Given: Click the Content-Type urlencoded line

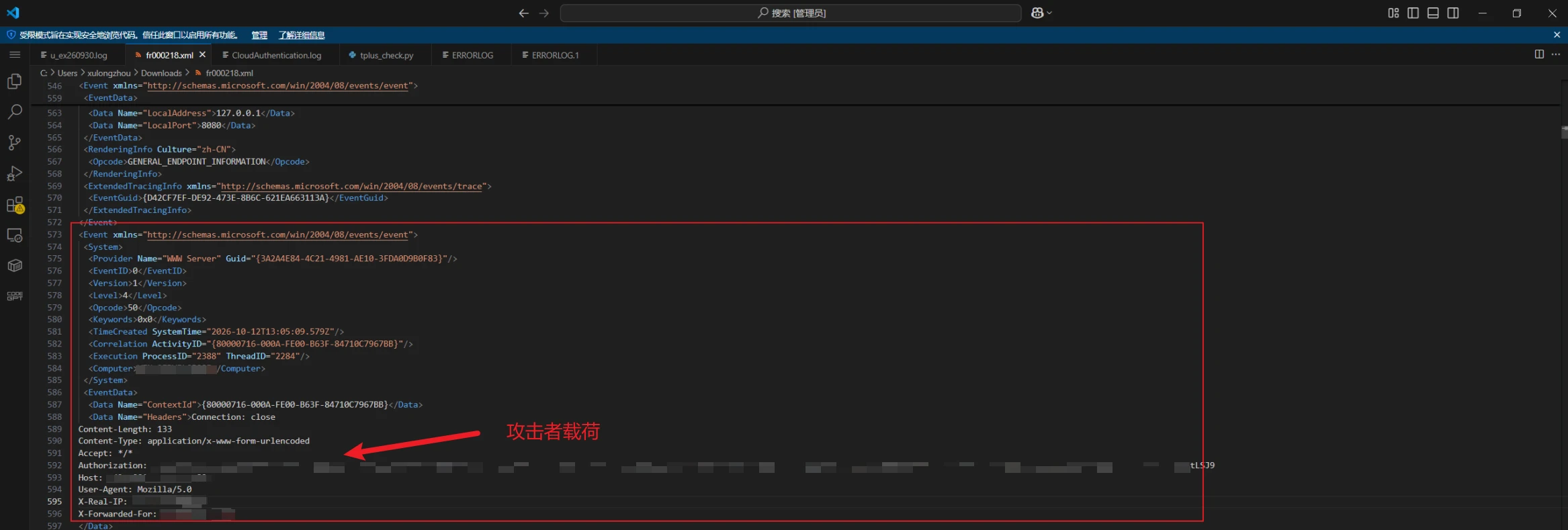Looking at the screenshot, I should point(194,441).
